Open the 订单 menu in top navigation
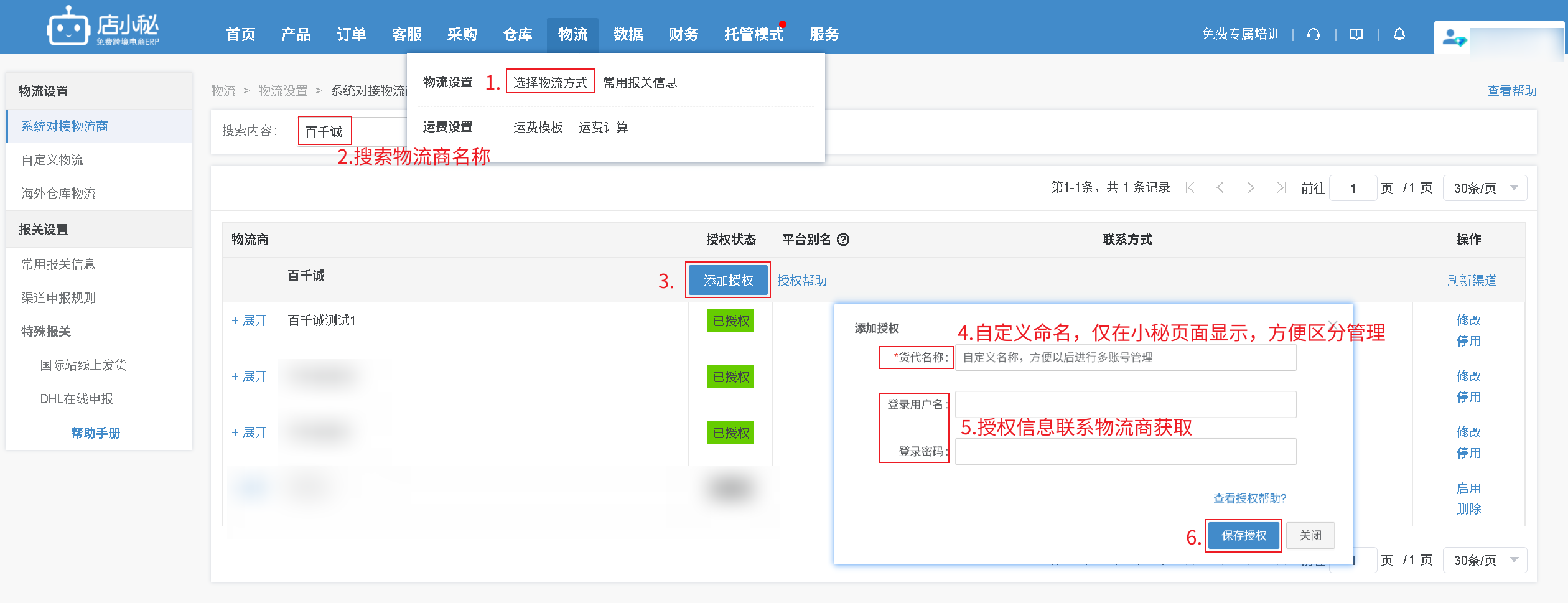The height and width of the screenshot is (603, 1568). (x=351, y=34)
